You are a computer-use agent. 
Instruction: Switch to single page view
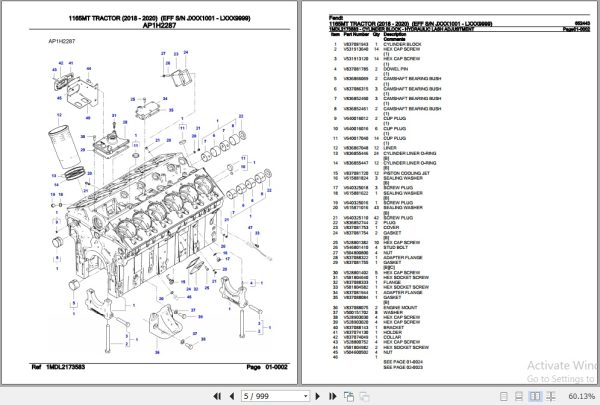(504, 396)
